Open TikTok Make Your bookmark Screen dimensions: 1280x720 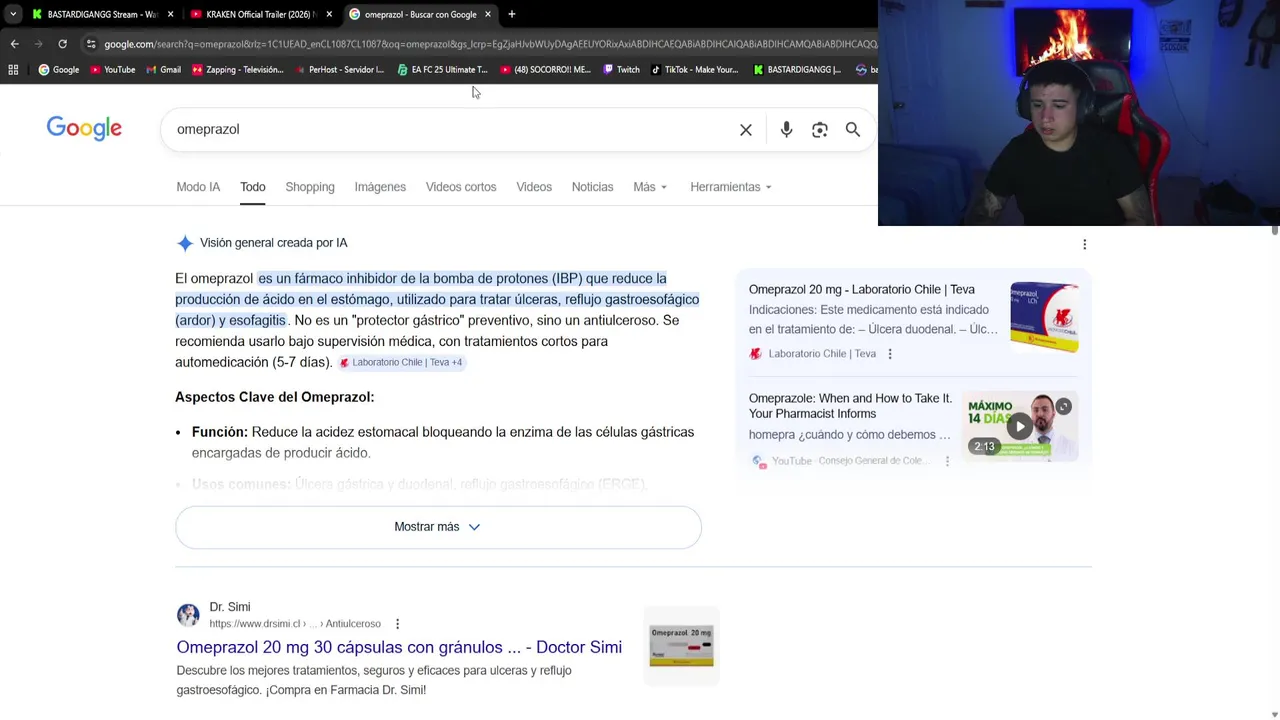pyautogui.click(x=694, y=70)
